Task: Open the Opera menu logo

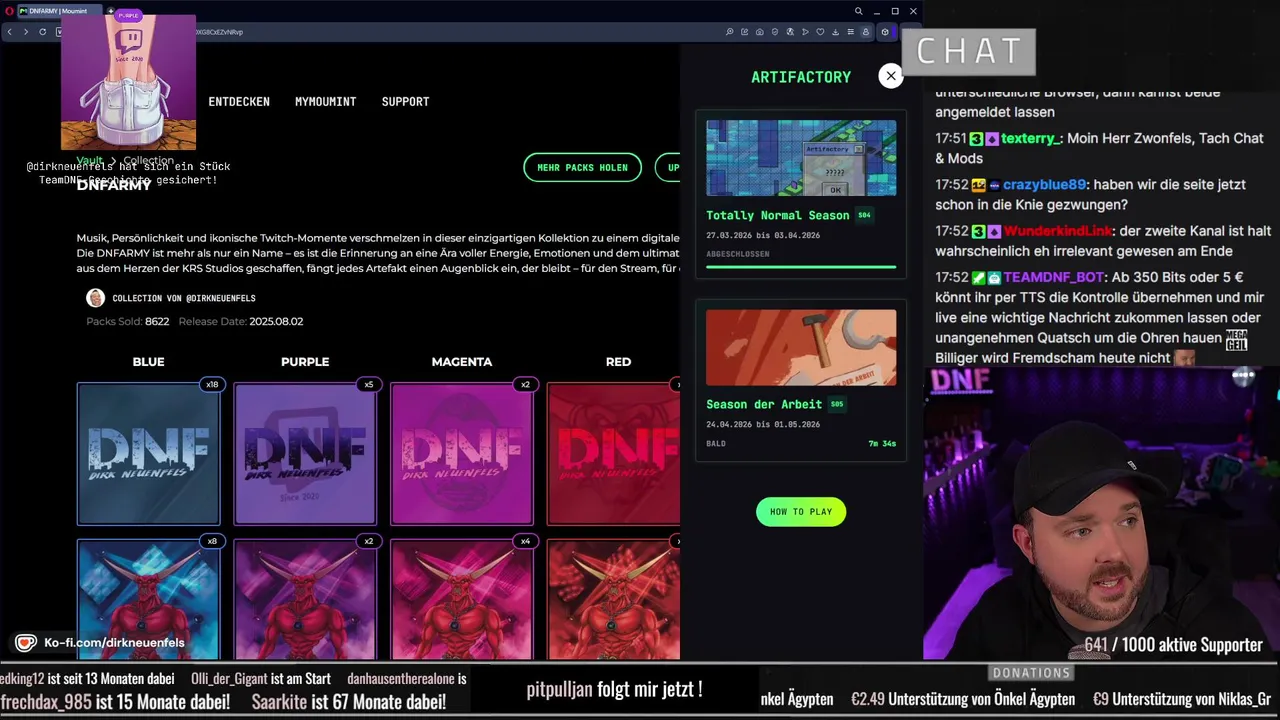Action: tap(10, 11)
